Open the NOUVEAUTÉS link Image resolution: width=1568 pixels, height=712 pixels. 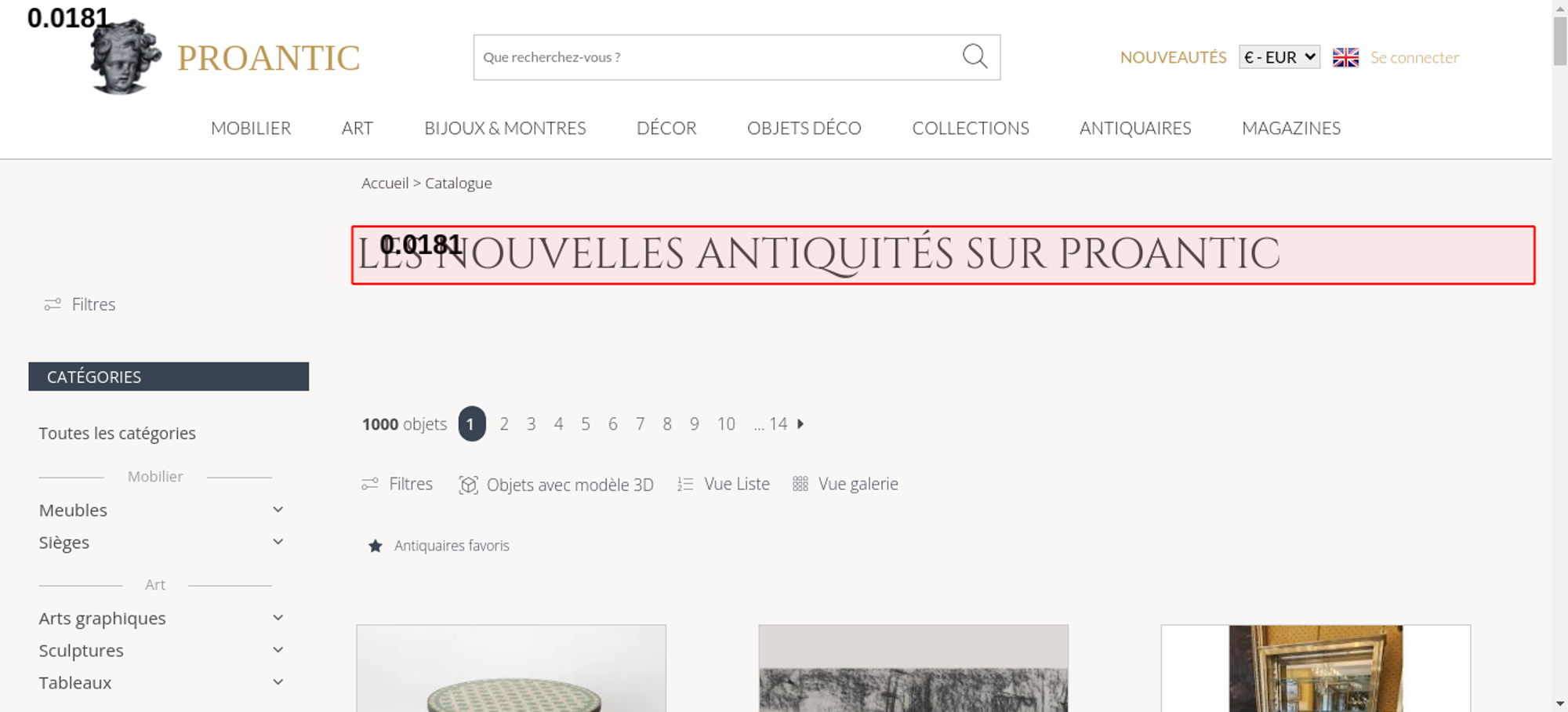1173,57
